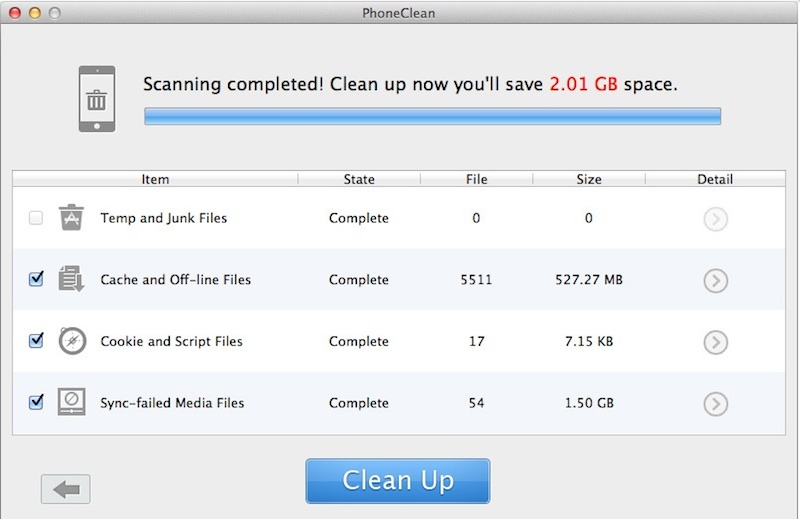Open details arrow for Sync-failed Media Files
This screenshot has width=800, height=519.
tap(715, 404)
